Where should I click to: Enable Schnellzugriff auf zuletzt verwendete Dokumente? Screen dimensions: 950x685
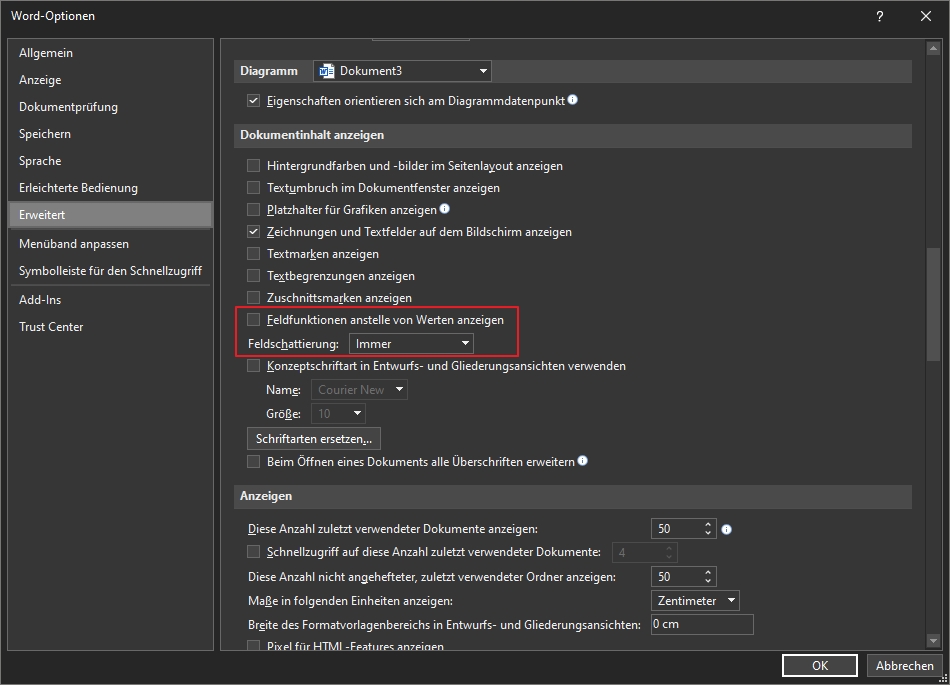(253, 552)
